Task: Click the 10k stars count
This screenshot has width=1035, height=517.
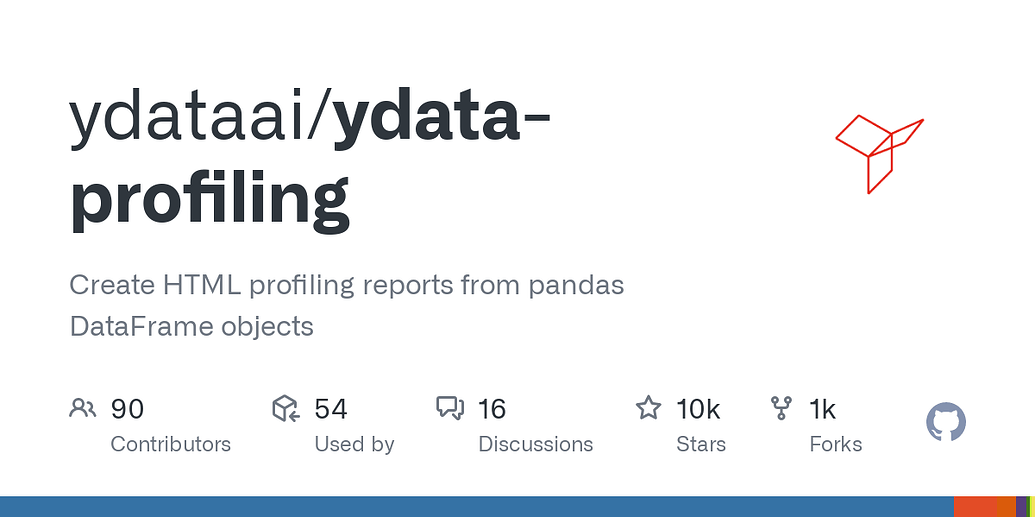Action: click(698, 409)
